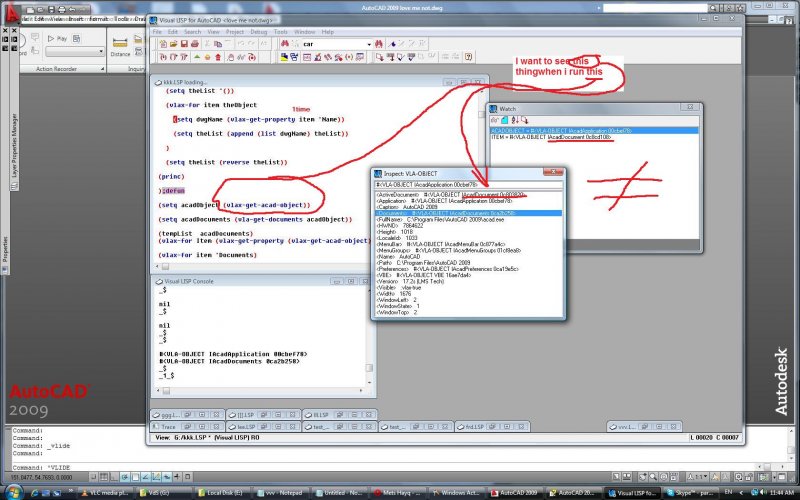Image resolution: width=800 pixels, height=500 pixels.
Task: Click the Toggle Bookmark icon
Action: (392, 44)
